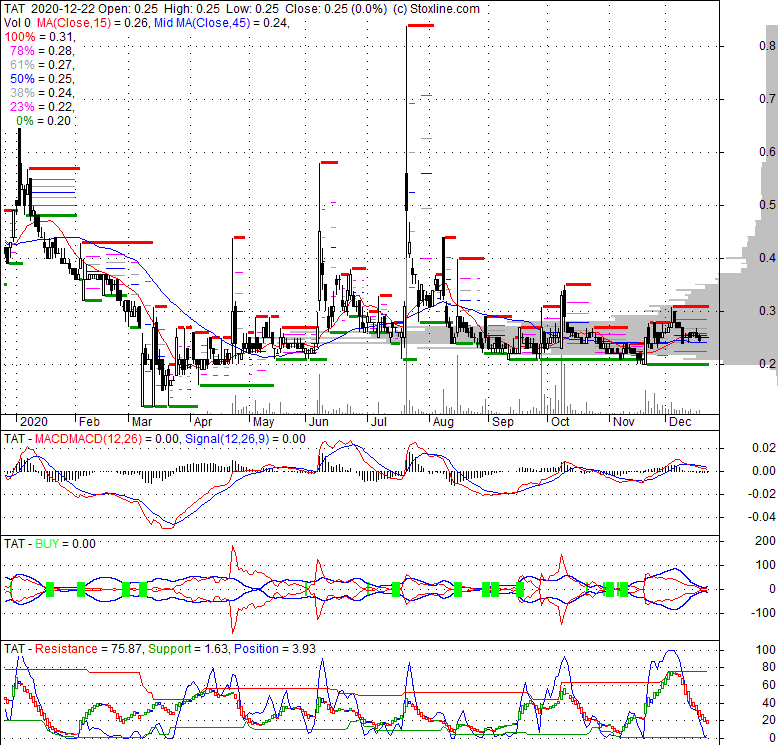Click the 100% = 0.31 Fibonacci level
This screenshot has width=780, height=745.
click(x=39, y=37)
